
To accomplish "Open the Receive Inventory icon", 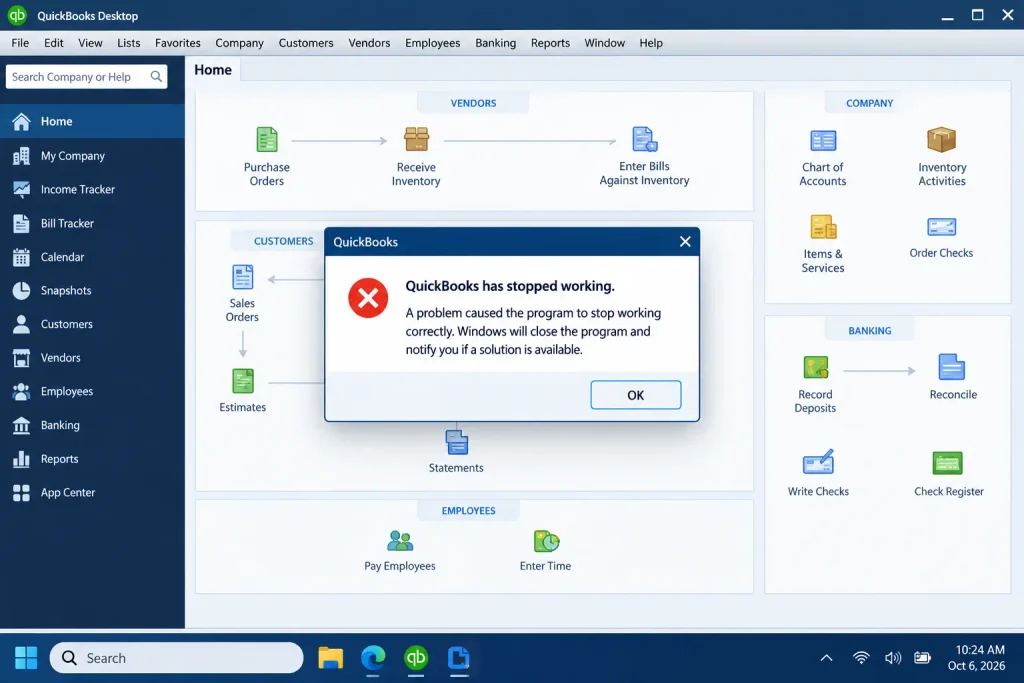I will tap(416, 140).
